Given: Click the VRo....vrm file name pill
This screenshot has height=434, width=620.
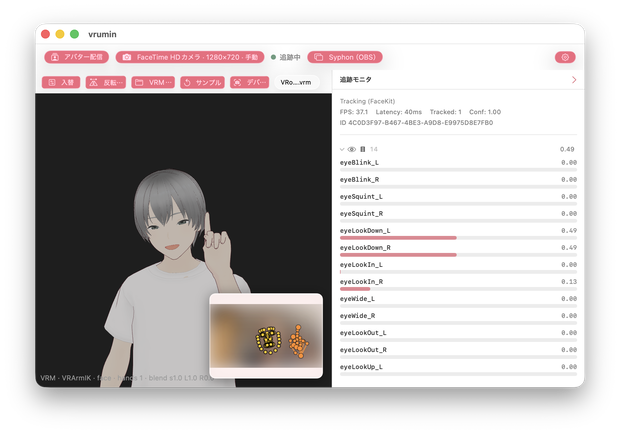Looking at the screenshot, I should tap(296, 82).
